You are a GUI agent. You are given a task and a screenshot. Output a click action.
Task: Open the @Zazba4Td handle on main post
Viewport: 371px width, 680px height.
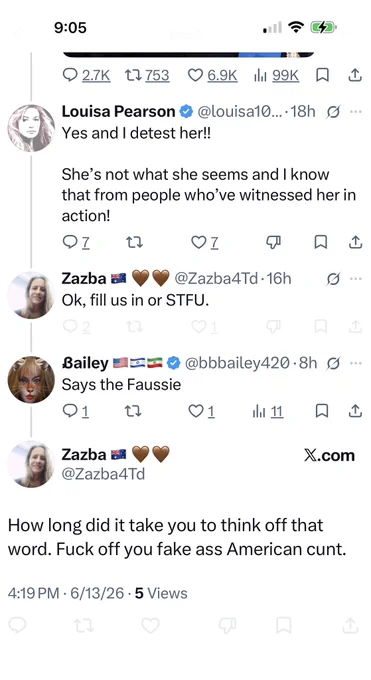(x=103, y=474)
